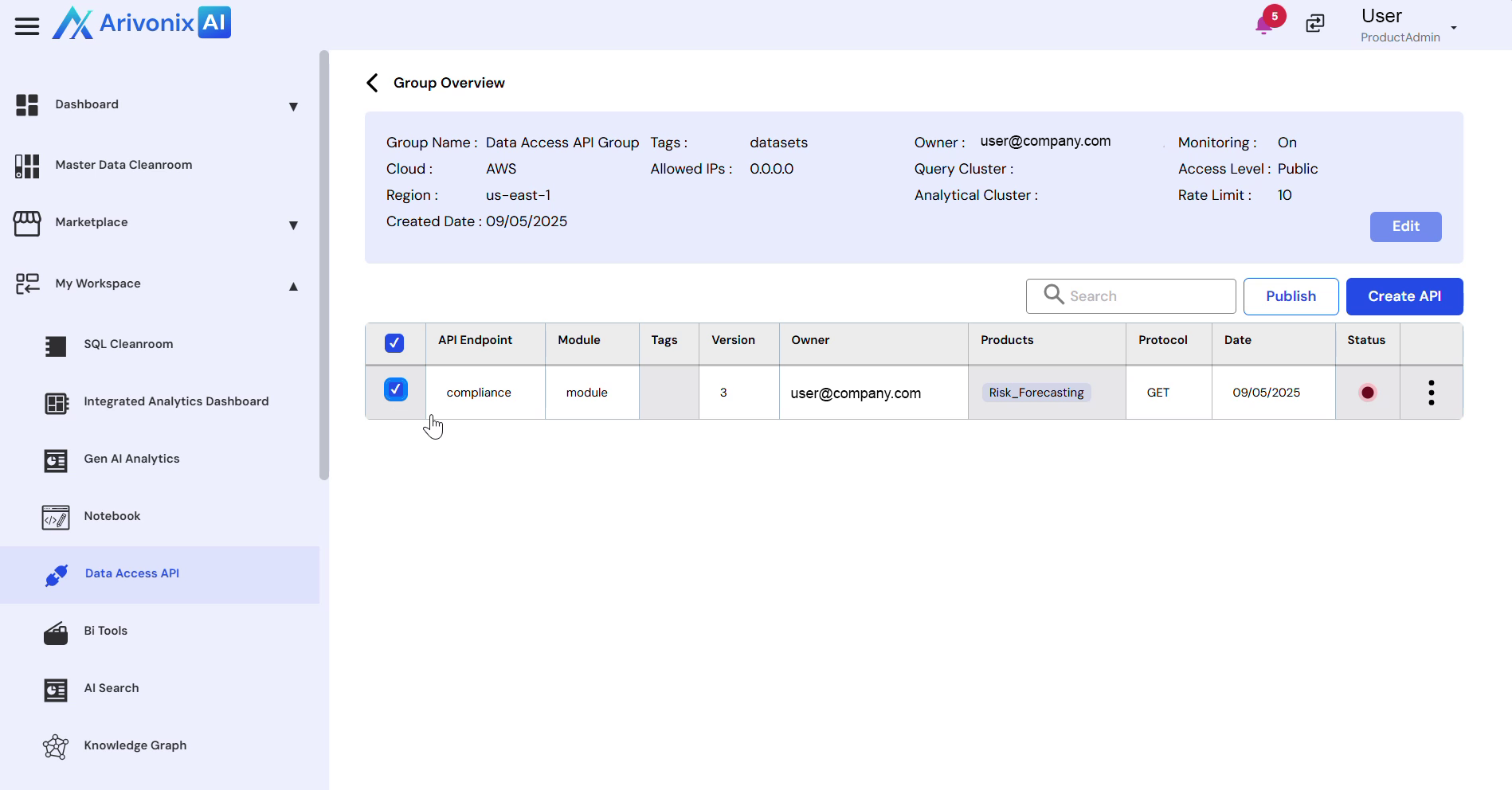Viewport: 1512px width, 790px height.
Task: Click the Knowledge Graph sidebar icon
Action: coord(56,746)
